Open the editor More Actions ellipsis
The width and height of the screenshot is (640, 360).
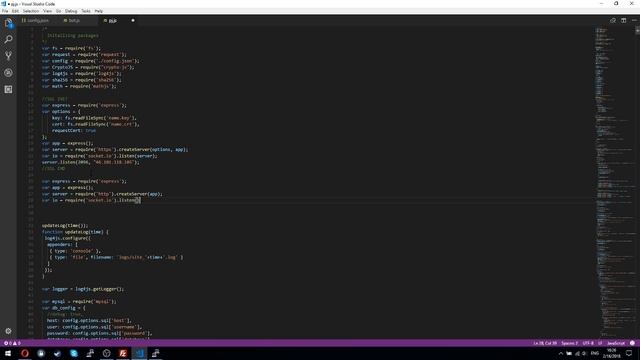(634, 20)
